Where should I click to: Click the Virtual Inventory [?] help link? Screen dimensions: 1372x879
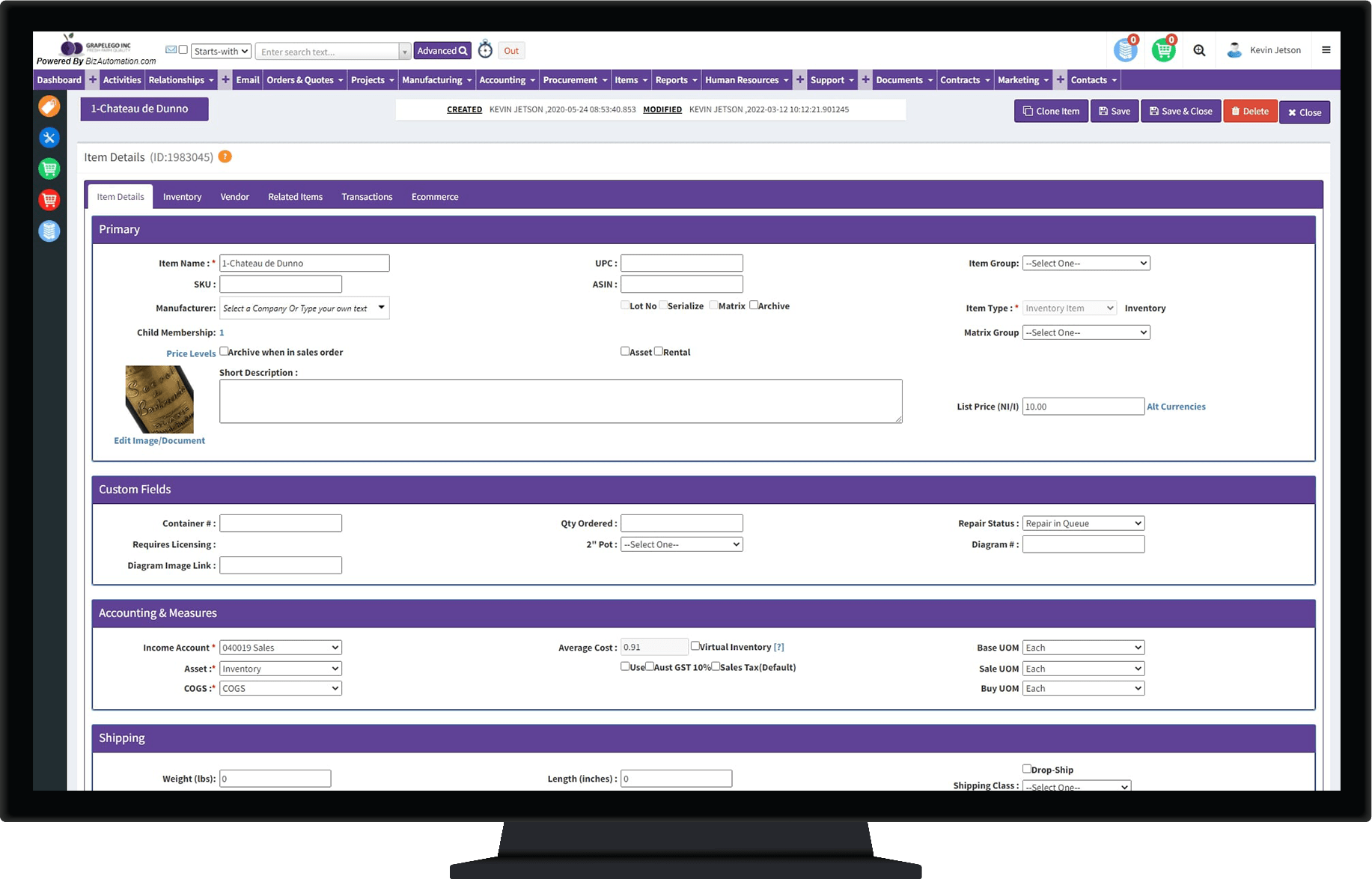pyautogui.click(x=779, y=647)
